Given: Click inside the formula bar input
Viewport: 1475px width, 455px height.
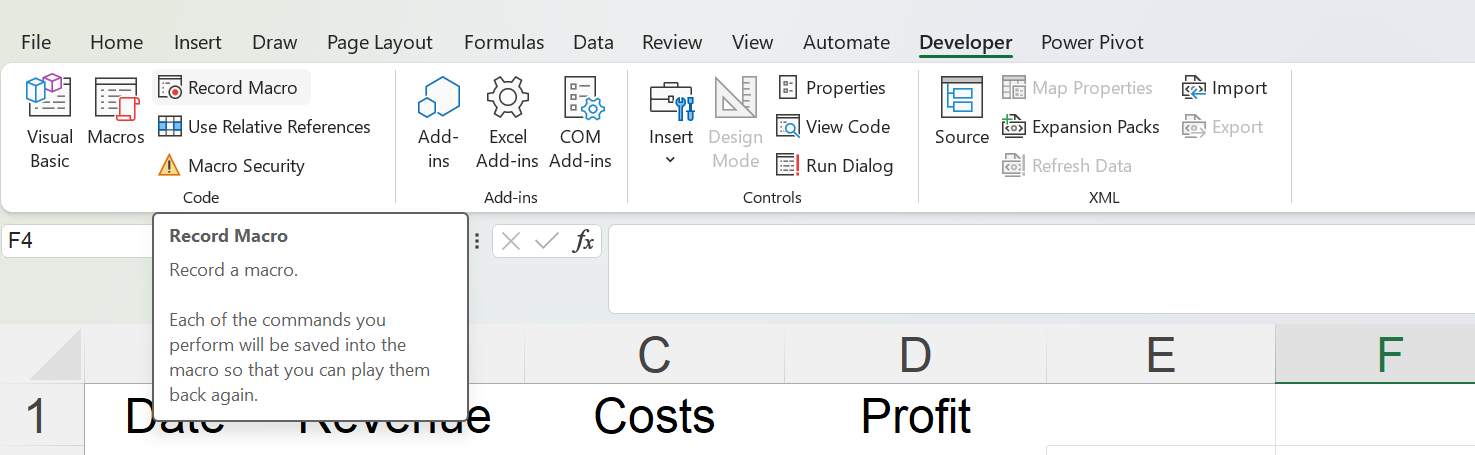Looking at the screenshot, I should [x=1041, y=269].
